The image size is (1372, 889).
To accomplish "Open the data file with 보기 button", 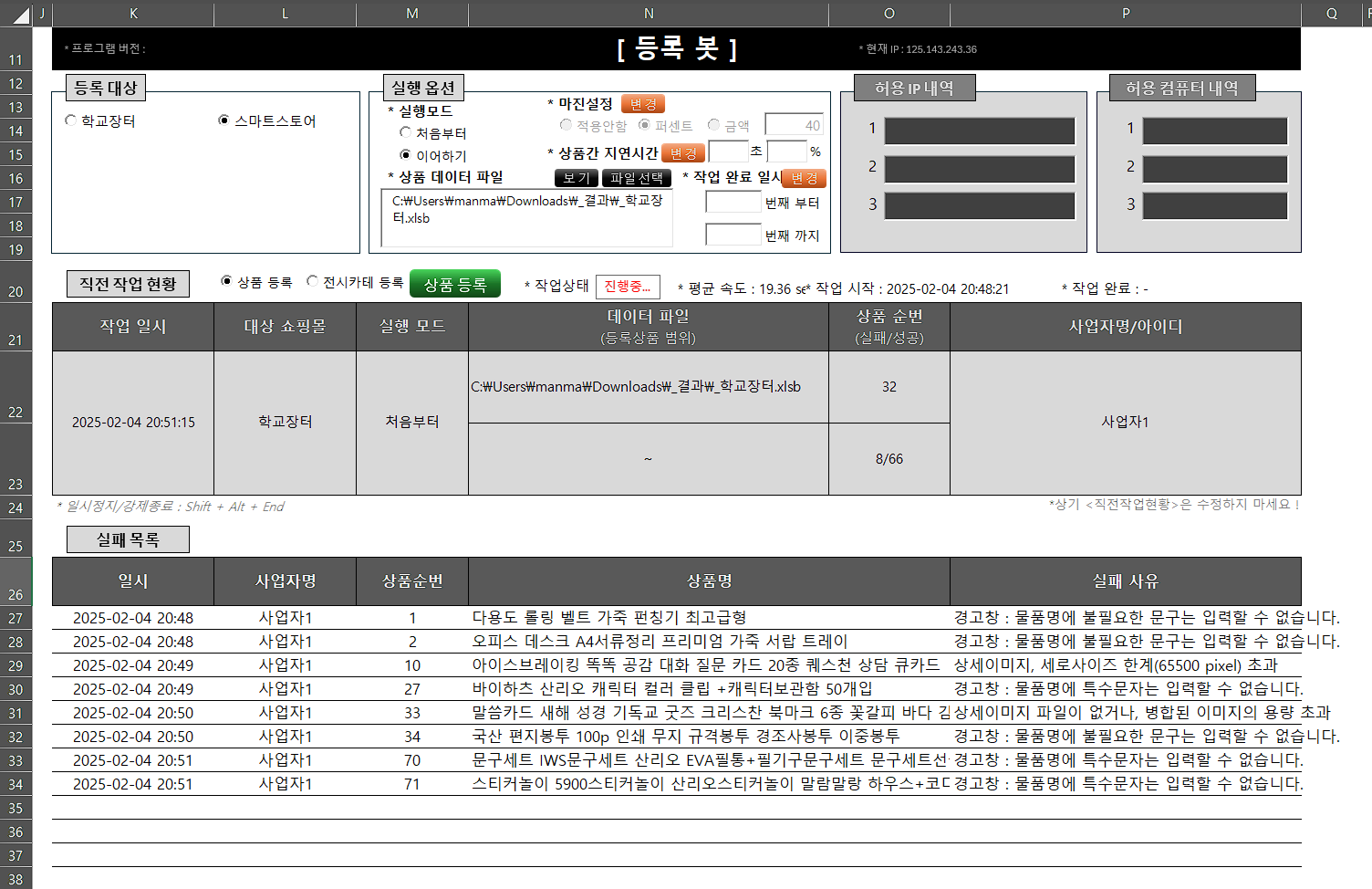I will click(x=576, y=178).
